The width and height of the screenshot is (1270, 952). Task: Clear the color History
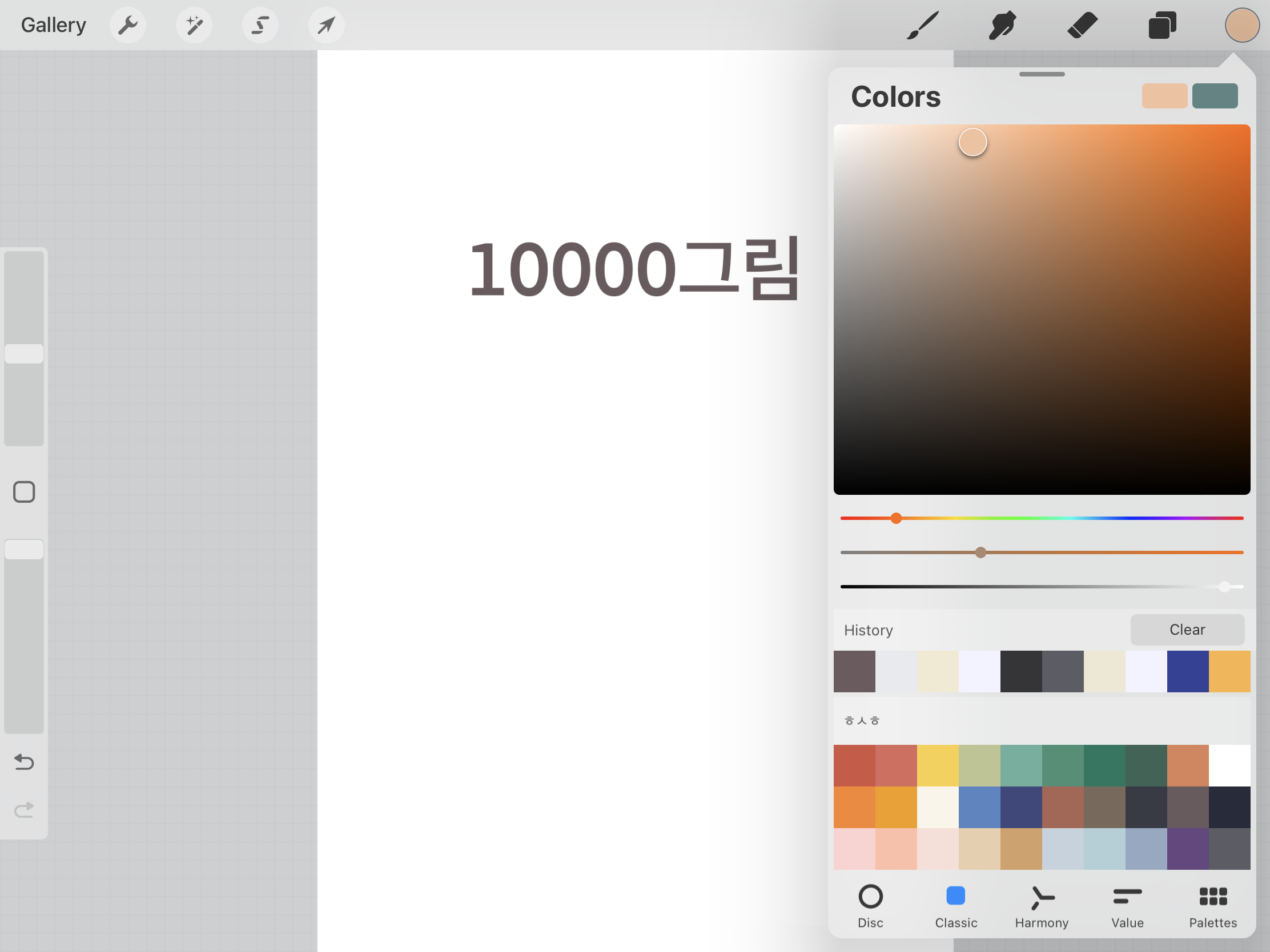click(1187, 630)
